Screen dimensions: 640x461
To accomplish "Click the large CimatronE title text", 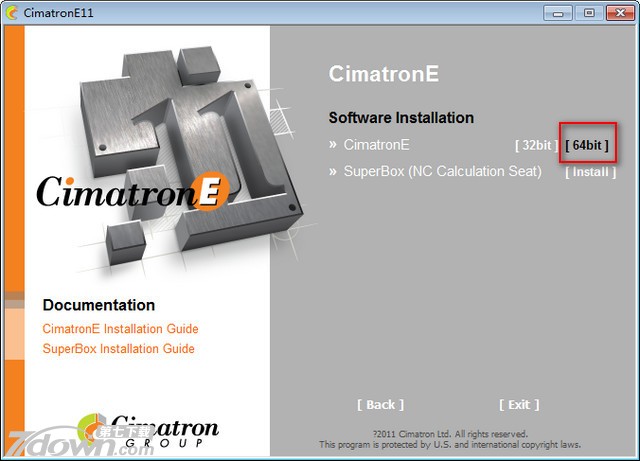I will [x=384, y=74].
